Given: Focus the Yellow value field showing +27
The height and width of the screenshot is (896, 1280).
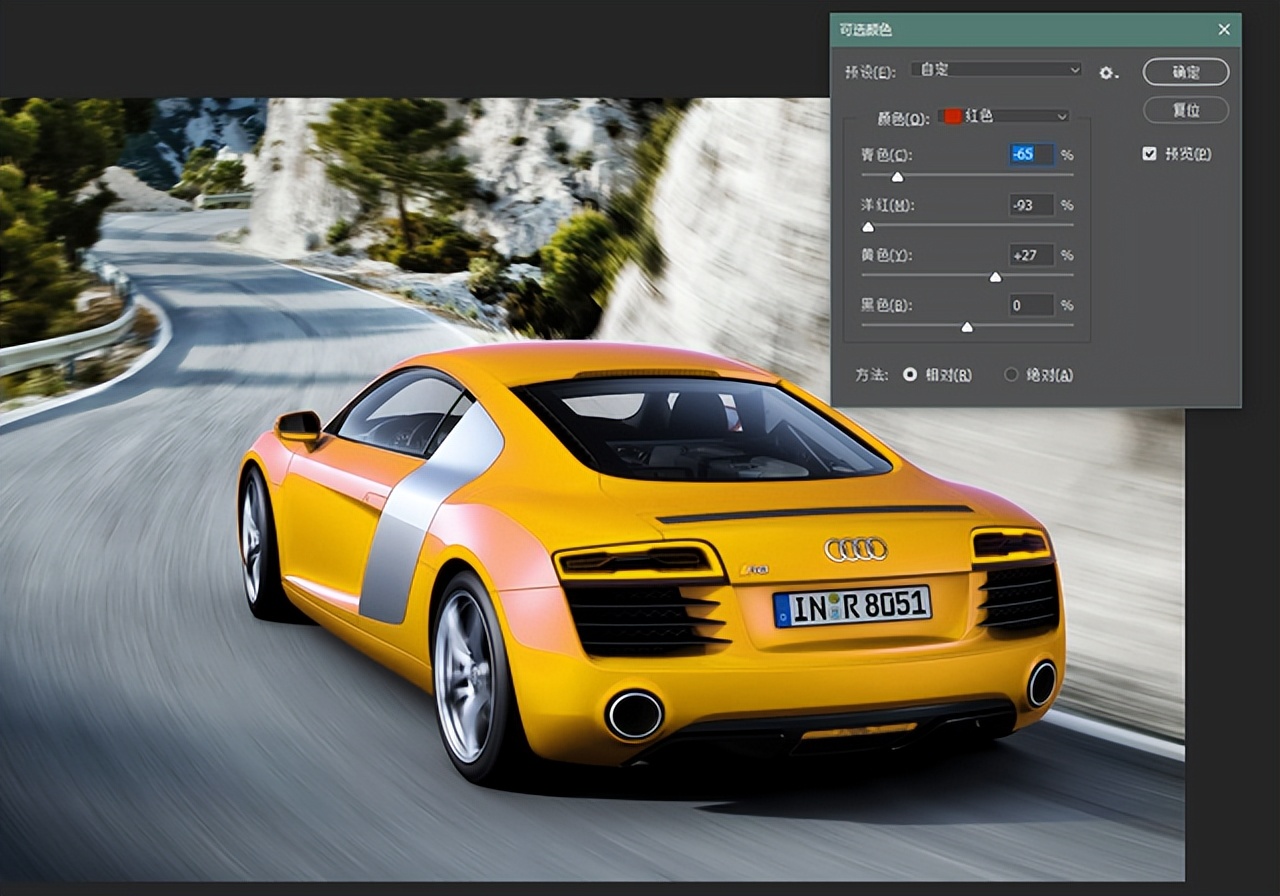Looking at the screenshot, I should tap(1031, 255).
